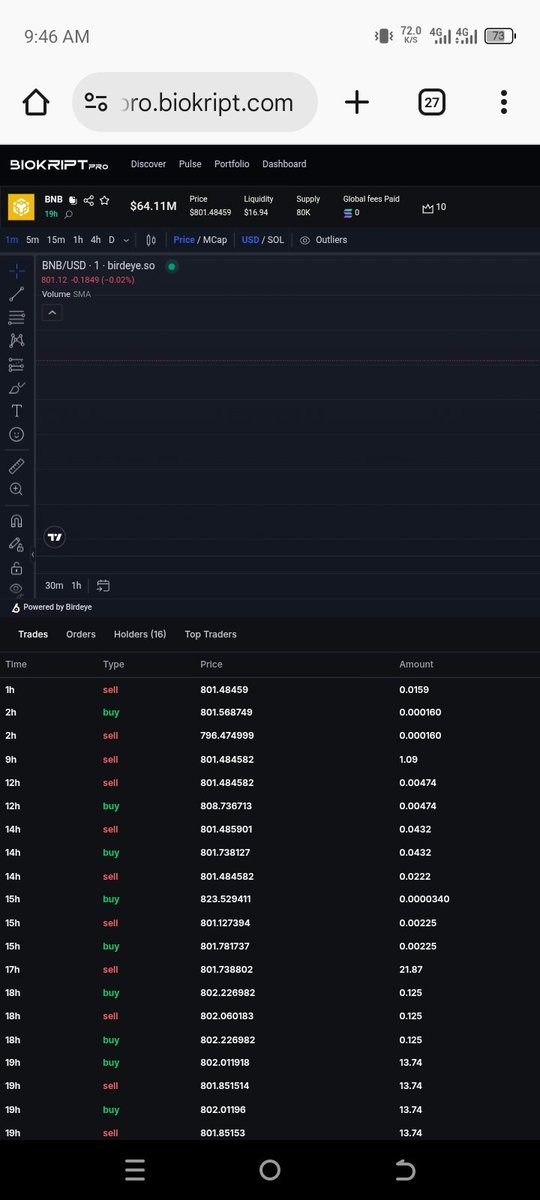Select the 1m timeframe

coord(12,240)
